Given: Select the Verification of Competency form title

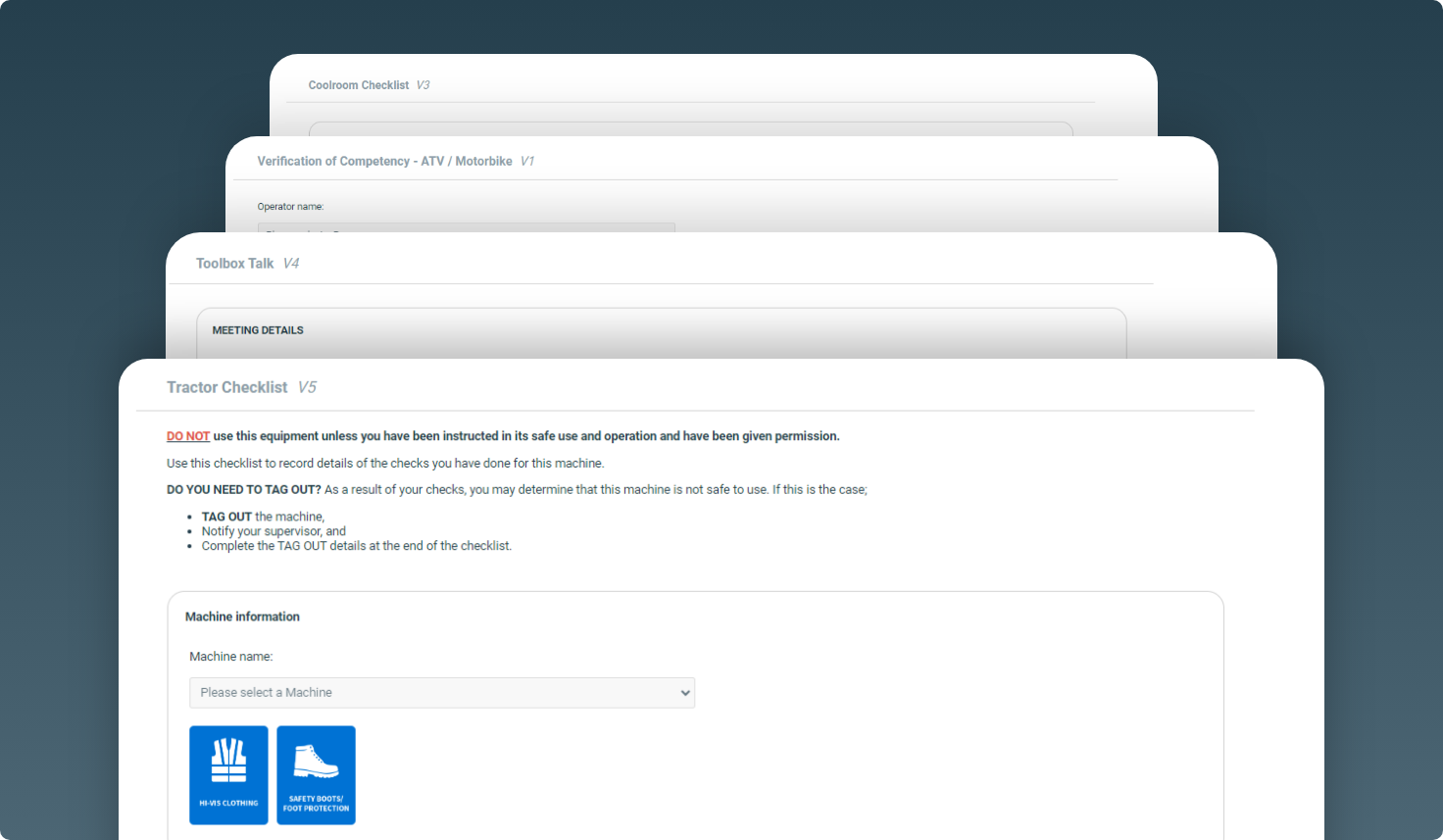Looking at the screenshot, I should 384,161.
